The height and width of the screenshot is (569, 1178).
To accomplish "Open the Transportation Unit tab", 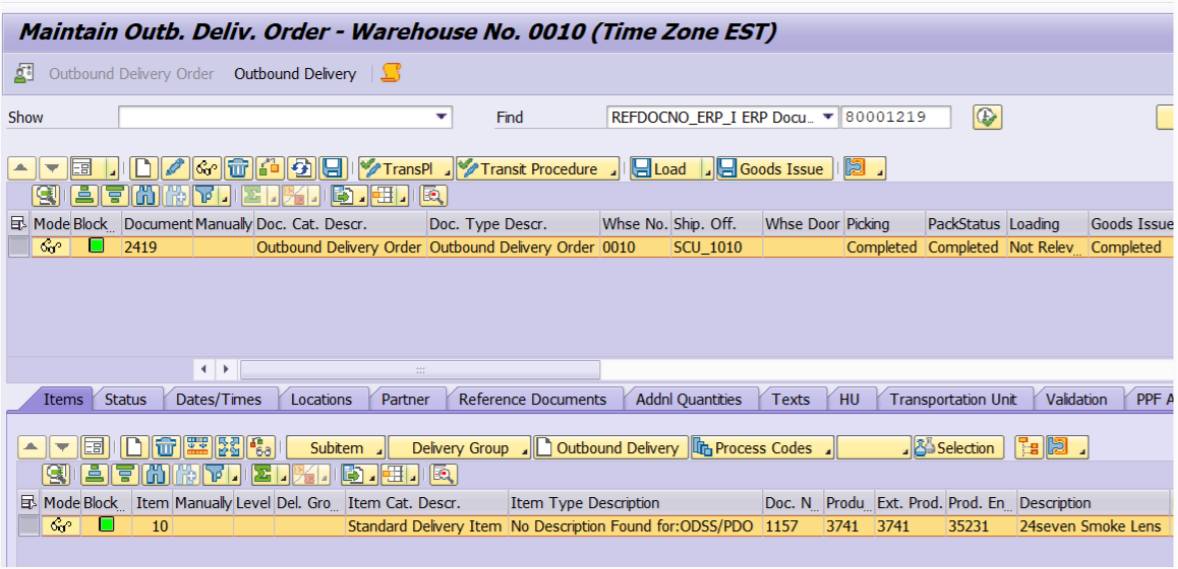I will click(952, 399).
